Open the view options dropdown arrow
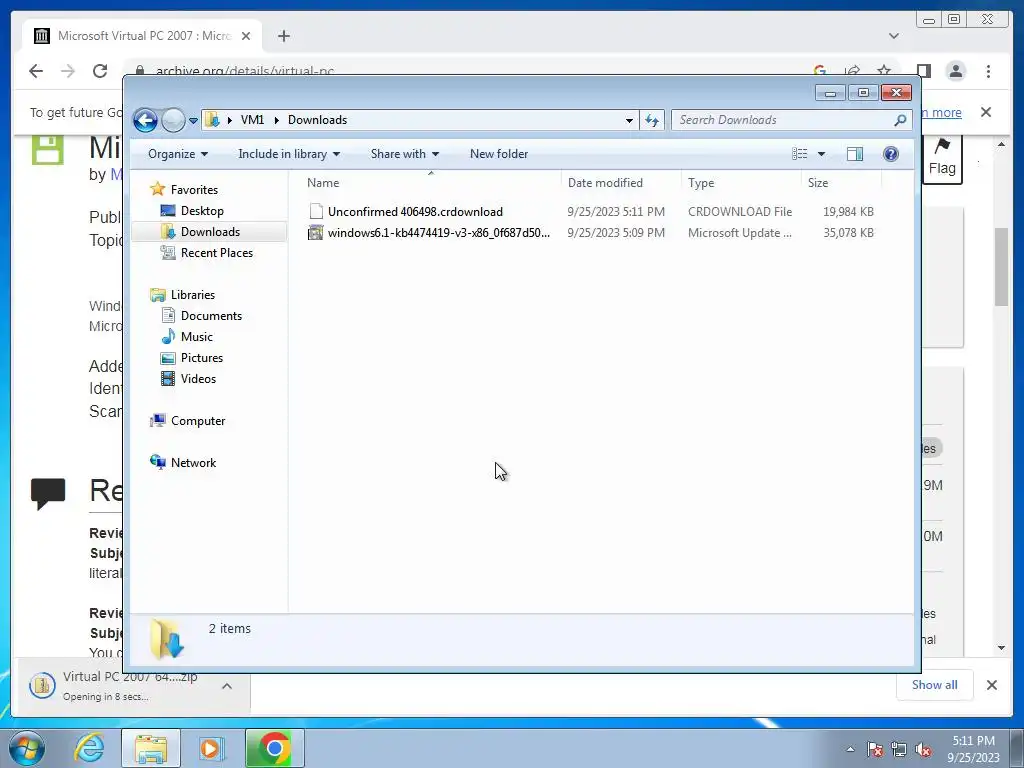Image resolution: width=1024 pixels, height=768 pixels. [x=822, y=154]
